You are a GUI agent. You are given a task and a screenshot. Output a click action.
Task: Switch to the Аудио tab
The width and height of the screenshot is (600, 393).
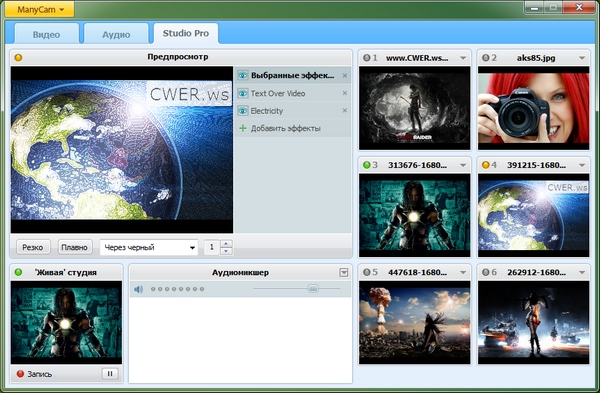[x=116, y=34]
